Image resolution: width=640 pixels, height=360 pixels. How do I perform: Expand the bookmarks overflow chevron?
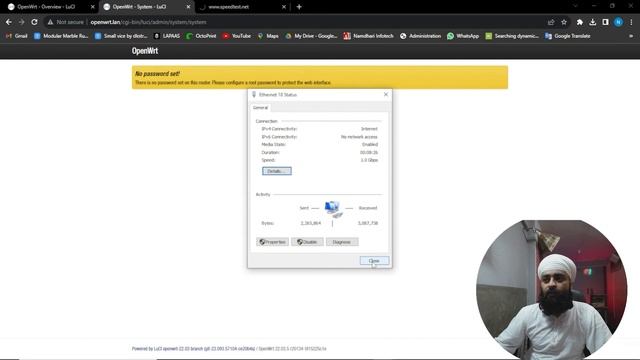(631, 36)
